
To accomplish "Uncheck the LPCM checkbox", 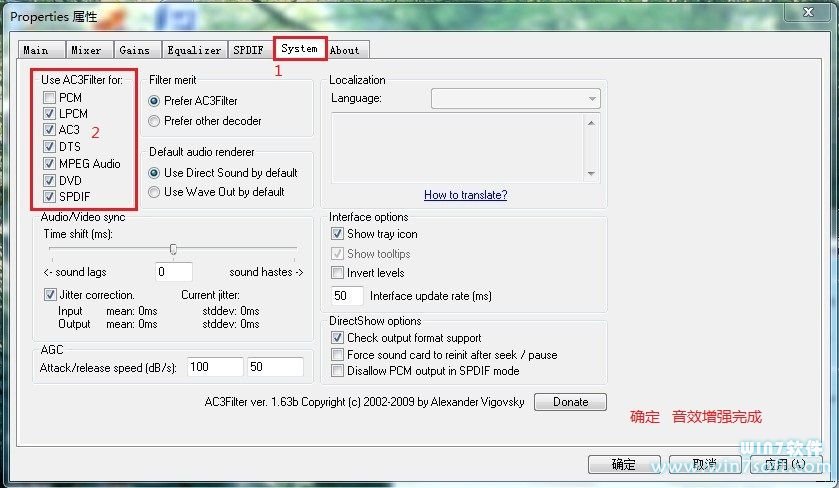I will click(49, 113).
